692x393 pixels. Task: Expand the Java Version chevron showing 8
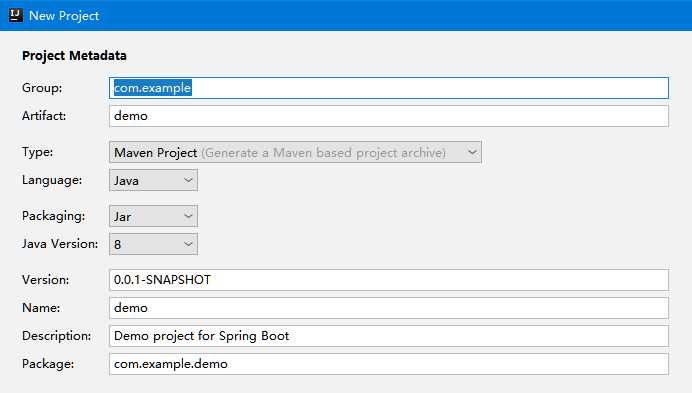[188, 244]
